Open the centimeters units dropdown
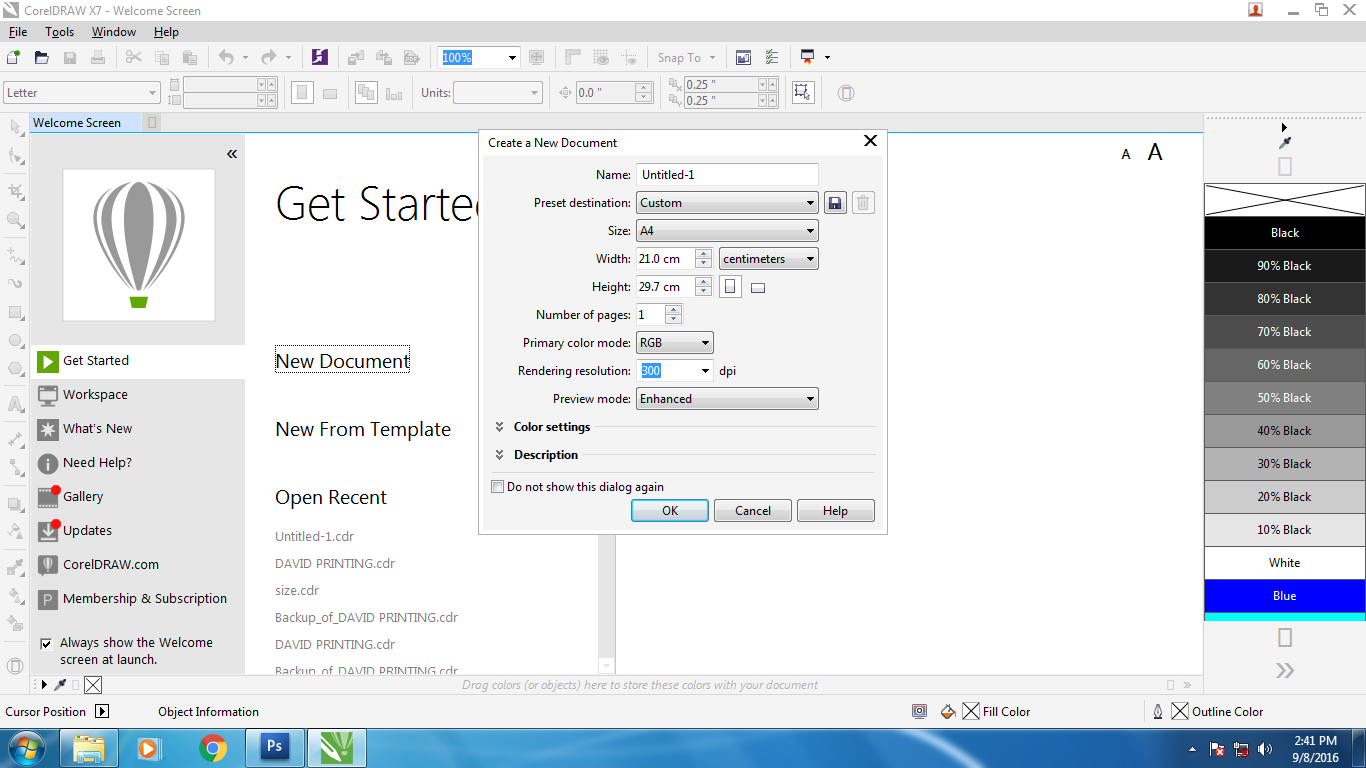The image size is (1366, 768). [768, 259]
